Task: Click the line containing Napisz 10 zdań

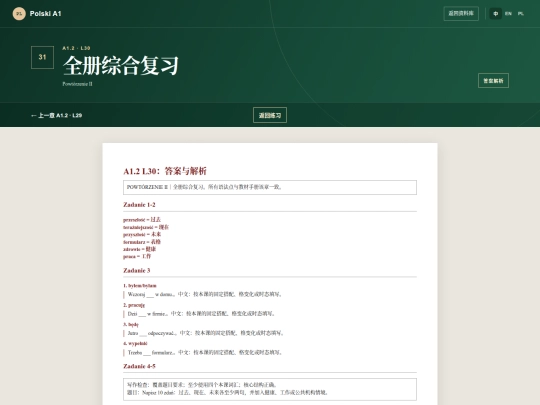Action: point(227,393)
